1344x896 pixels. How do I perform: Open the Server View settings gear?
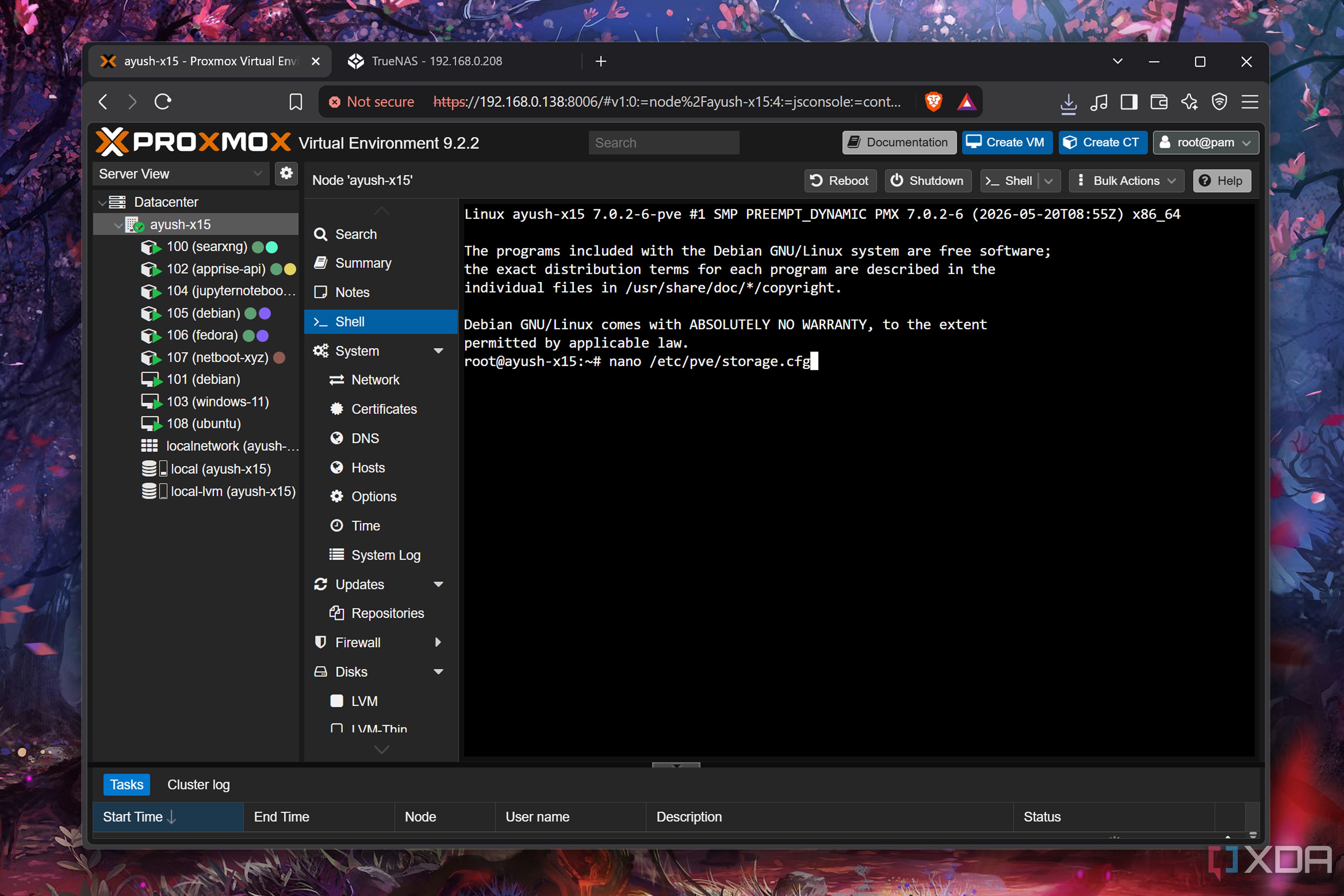(x=286, y=173)
